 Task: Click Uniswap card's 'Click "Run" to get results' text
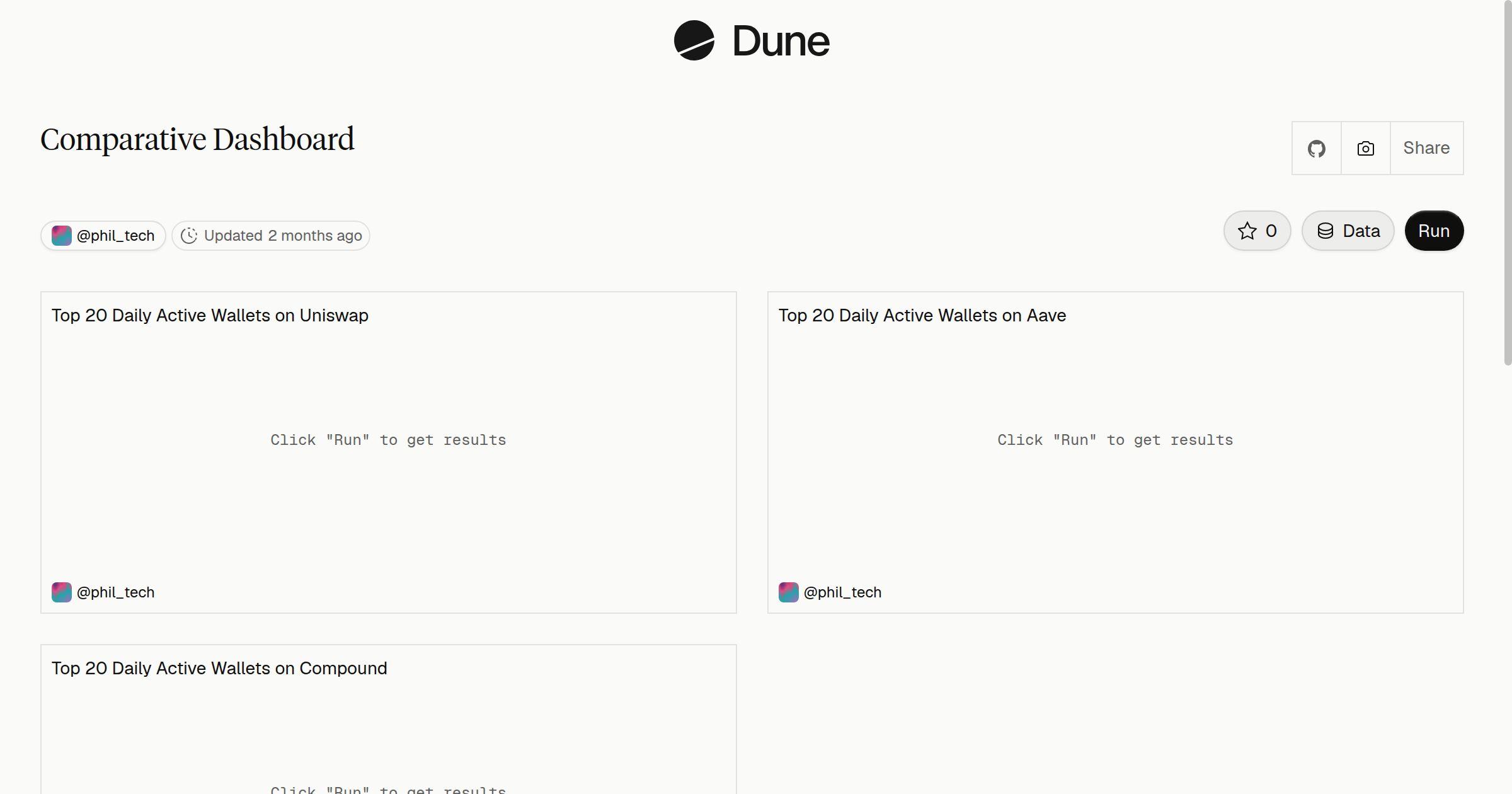[x=388, y=440]
